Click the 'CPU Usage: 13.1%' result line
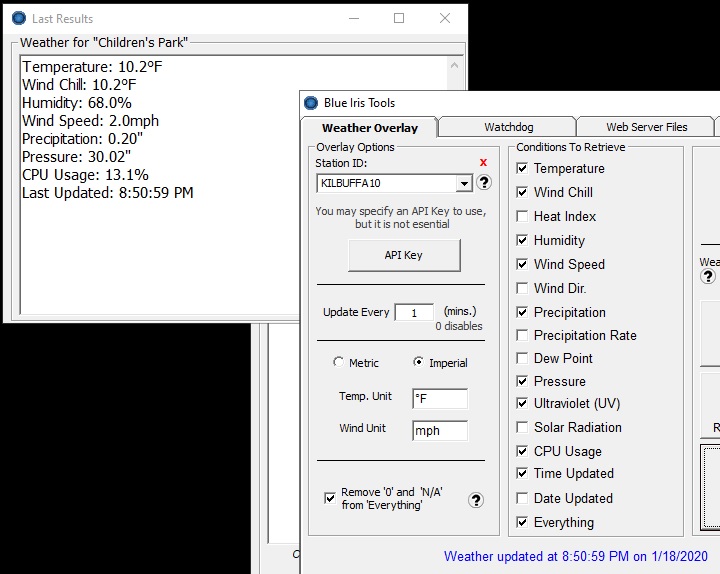 pos(85,175)
